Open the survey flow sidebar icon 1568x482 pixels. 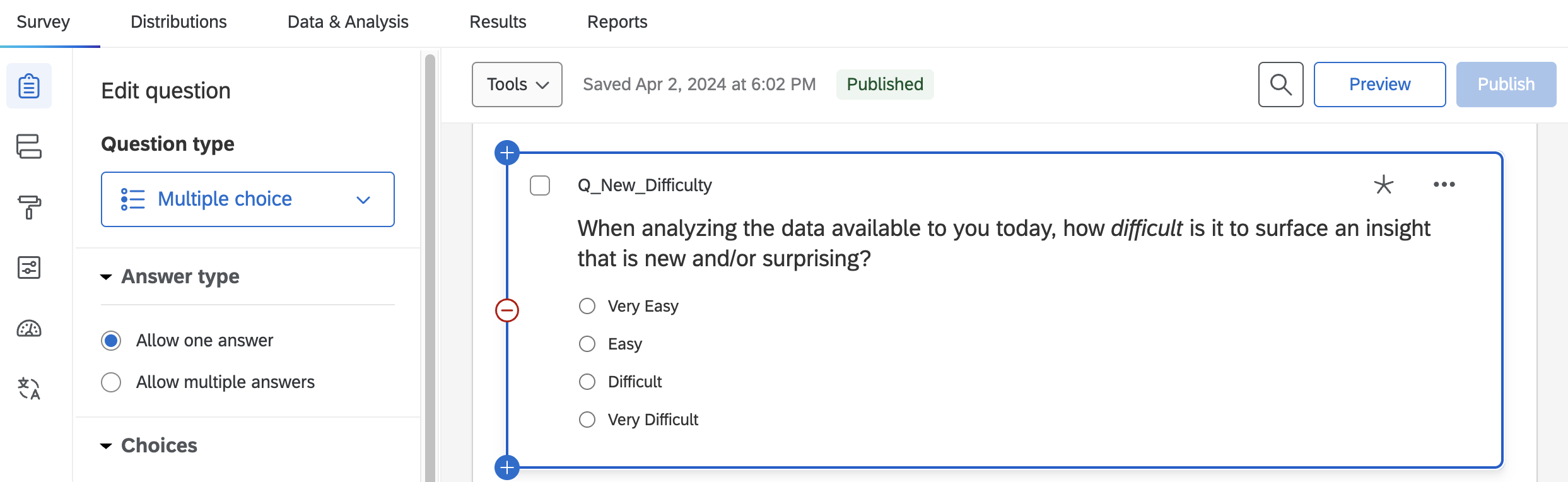29,146
